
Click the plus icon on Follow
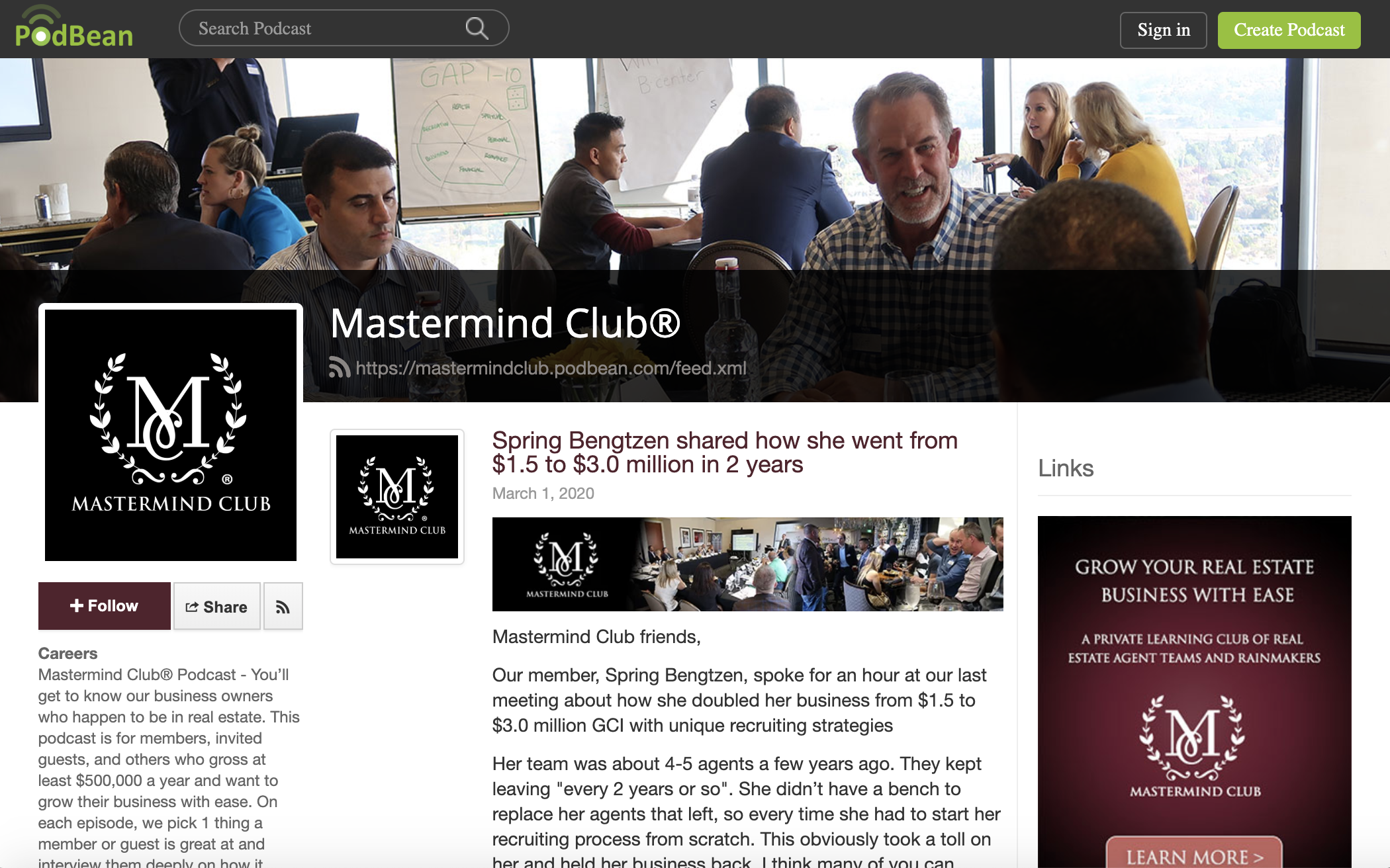click(77, 605)
